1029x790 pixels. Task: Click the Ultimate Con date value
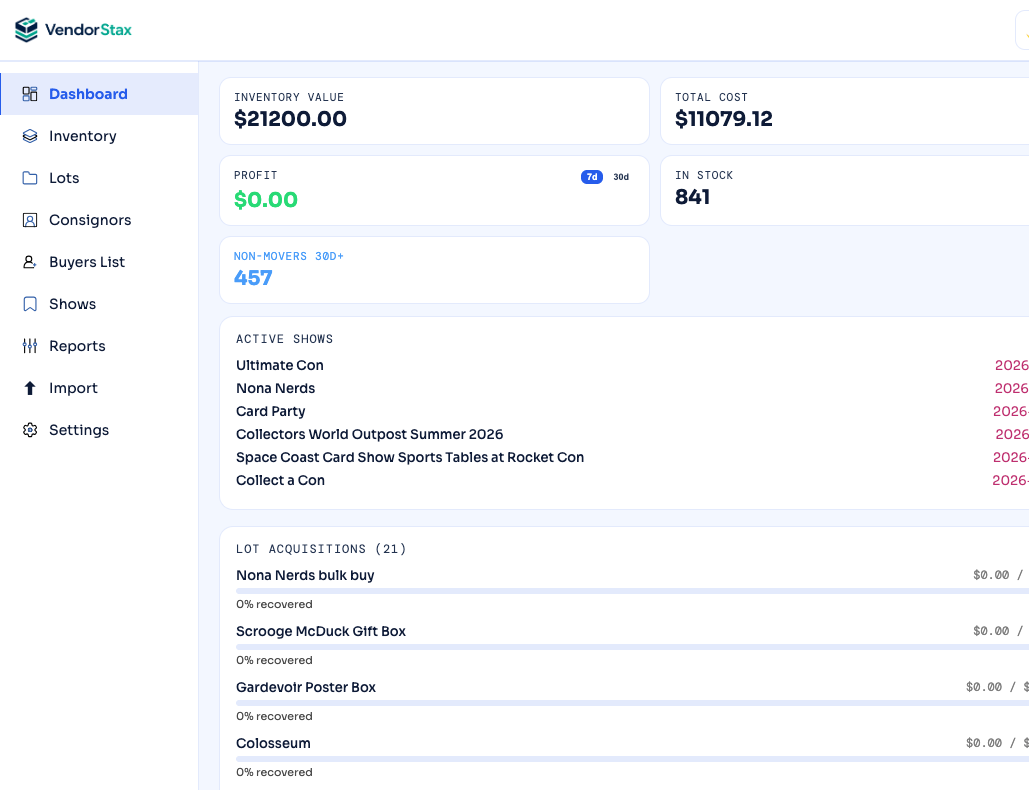coord(1012,365)
